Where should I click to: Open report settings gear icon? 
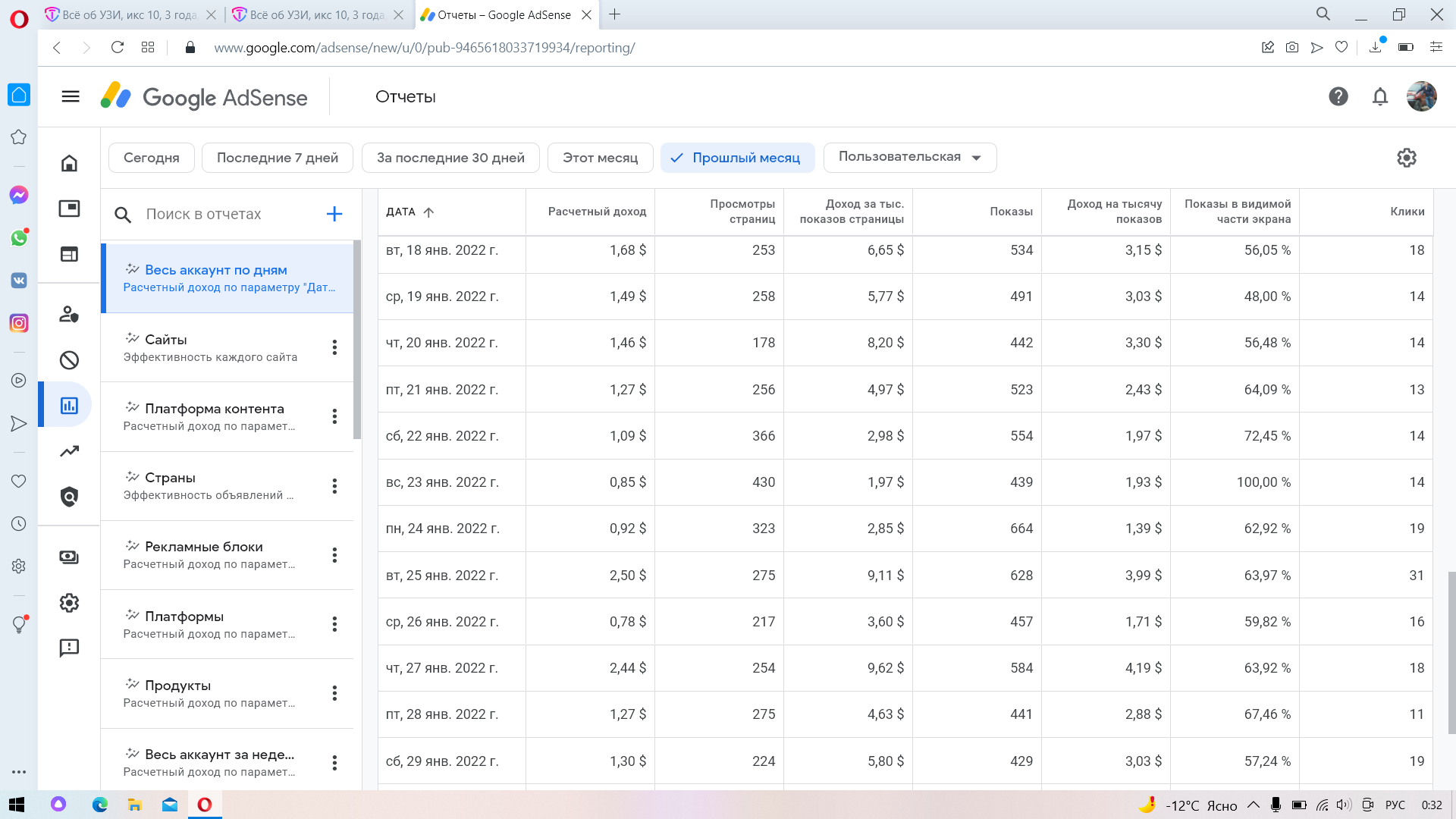pos(1407,158)
